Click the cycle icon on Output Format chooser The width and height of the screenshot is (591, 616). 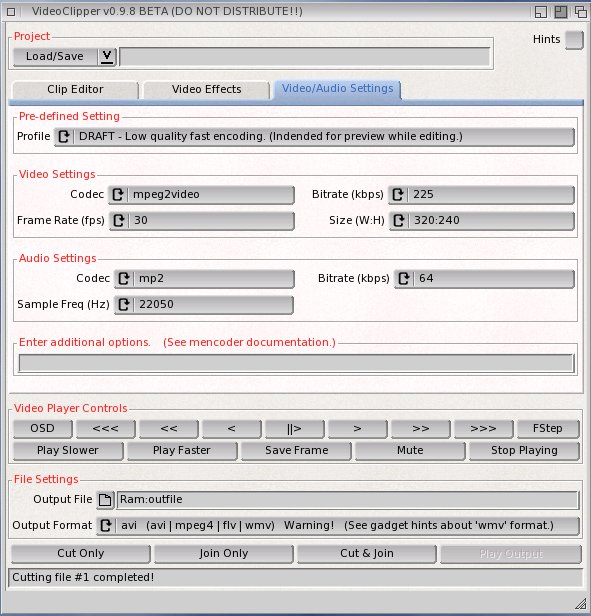(x=106, y=526)
